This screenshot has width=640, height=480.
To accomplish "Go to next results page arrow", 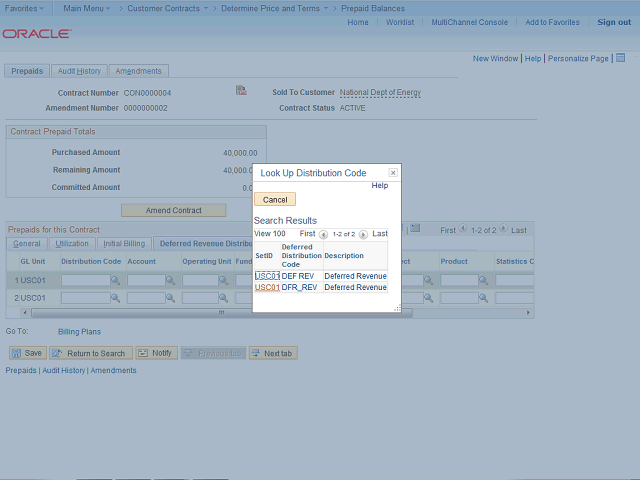I will point(363,234).
